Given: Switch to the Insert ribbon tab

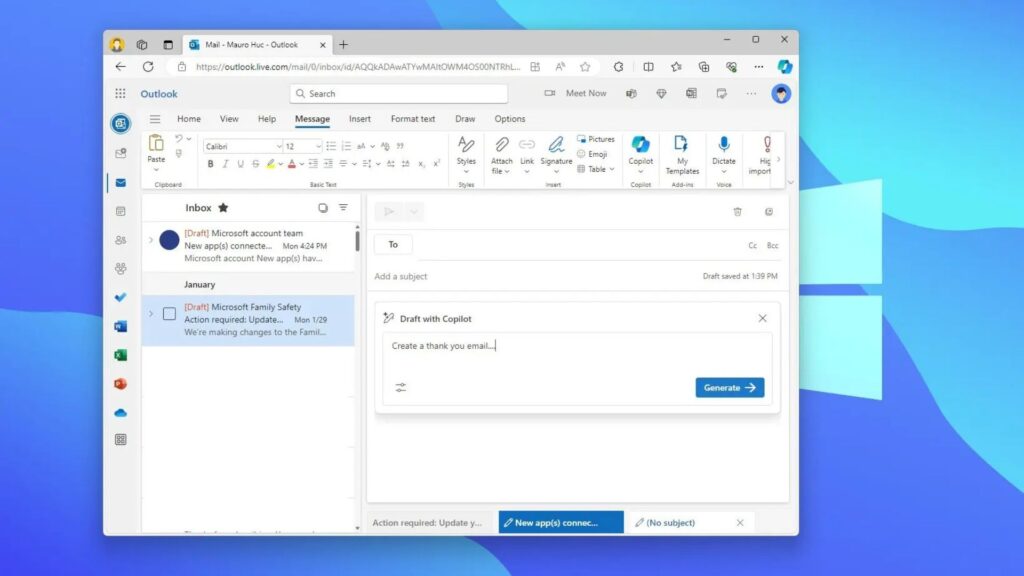Looking at the screenshot, I should click(360, 119).
